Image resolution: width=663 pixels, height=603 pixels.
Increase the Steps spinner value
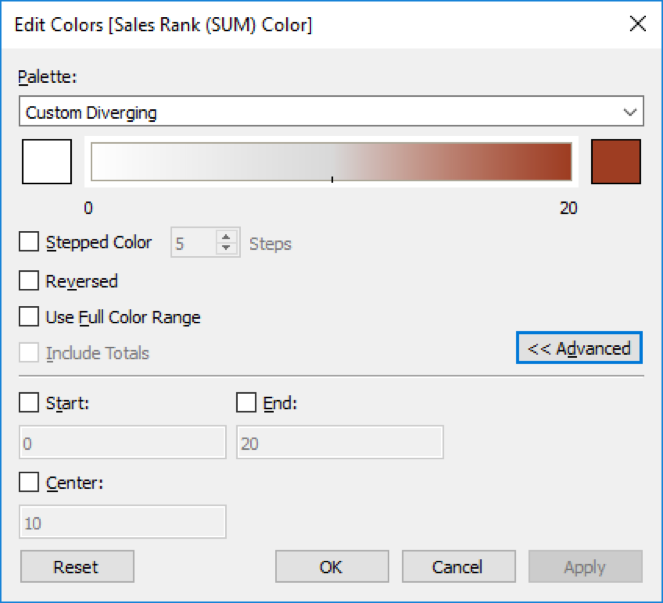point(227,237)
